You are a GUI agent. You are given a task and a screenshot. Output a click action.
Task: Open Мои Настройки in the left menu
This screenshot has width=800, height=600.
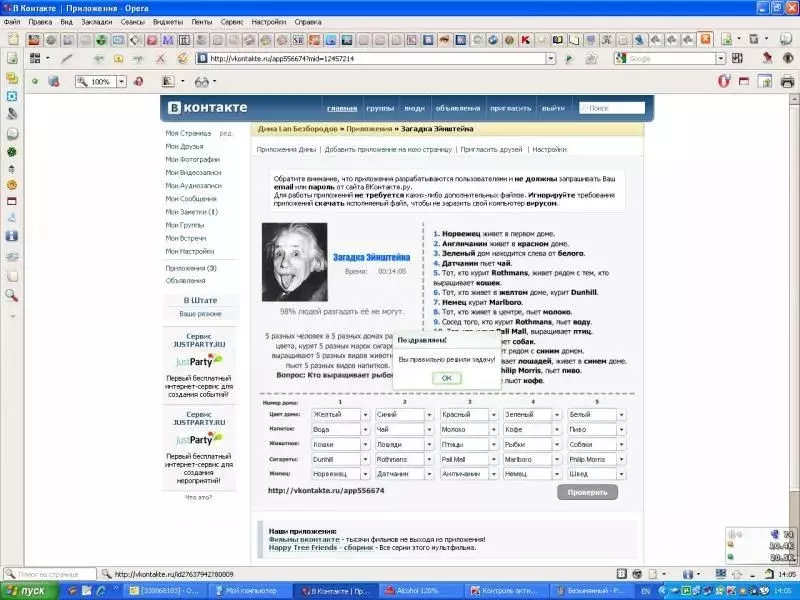[x=189, y=252]
